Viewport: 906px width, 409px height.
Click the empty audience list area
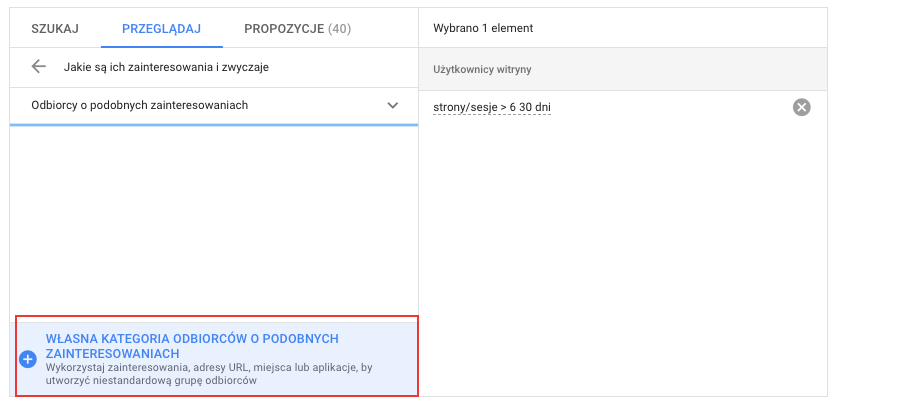click(x=214, y=220)
